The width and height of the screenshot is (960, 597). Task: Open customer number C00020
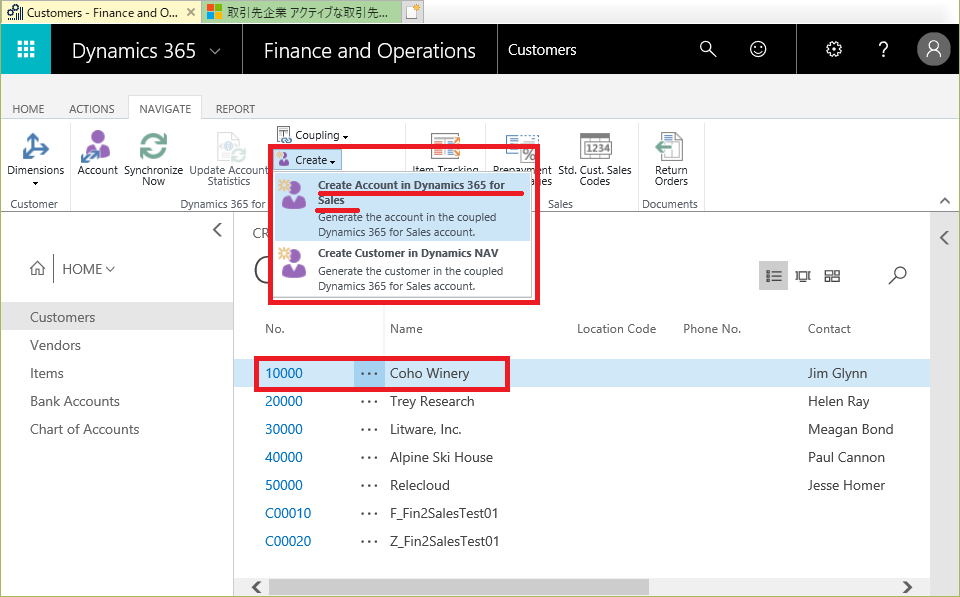click(x=288, y=542)
